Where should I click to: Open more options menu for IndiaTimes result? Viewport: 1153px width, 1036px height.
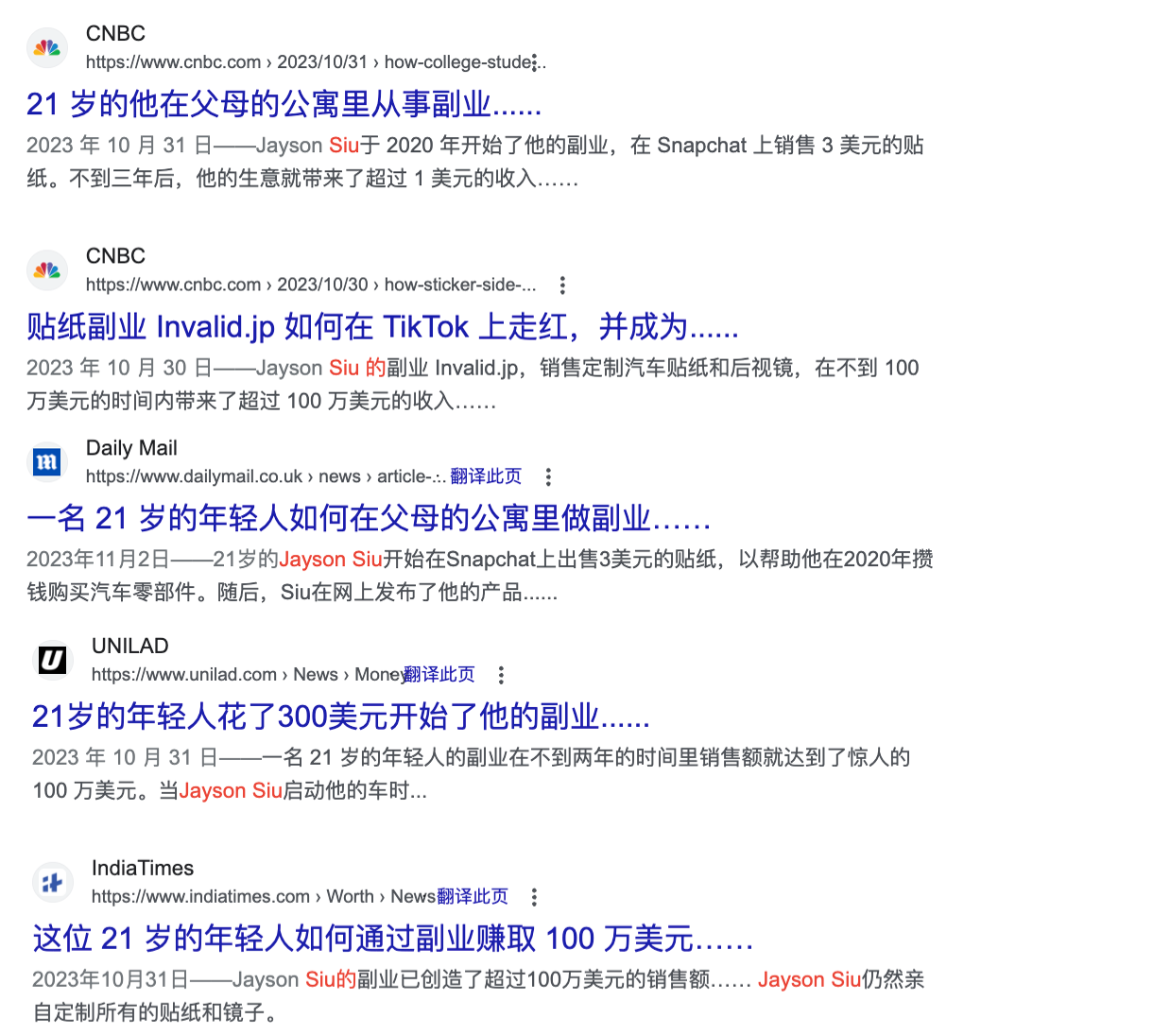534,897
